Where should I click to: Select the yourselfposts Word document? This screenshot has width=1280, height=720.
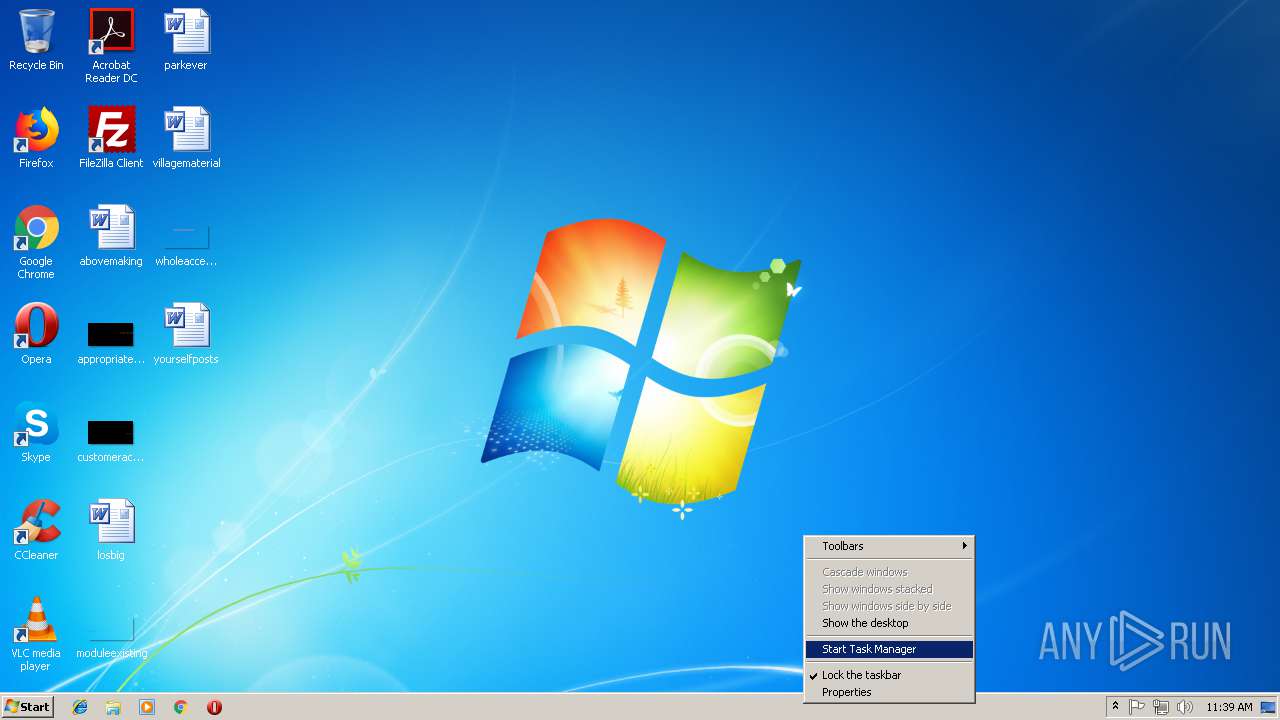(186, 334)
